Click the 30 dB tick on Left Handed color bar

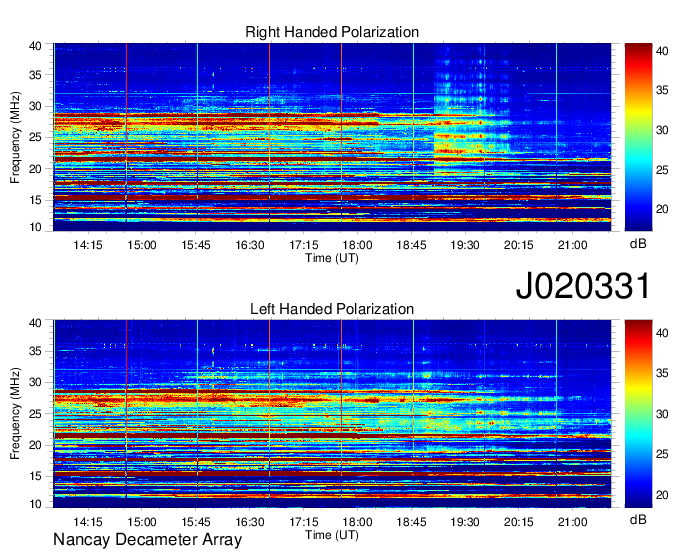662,414
